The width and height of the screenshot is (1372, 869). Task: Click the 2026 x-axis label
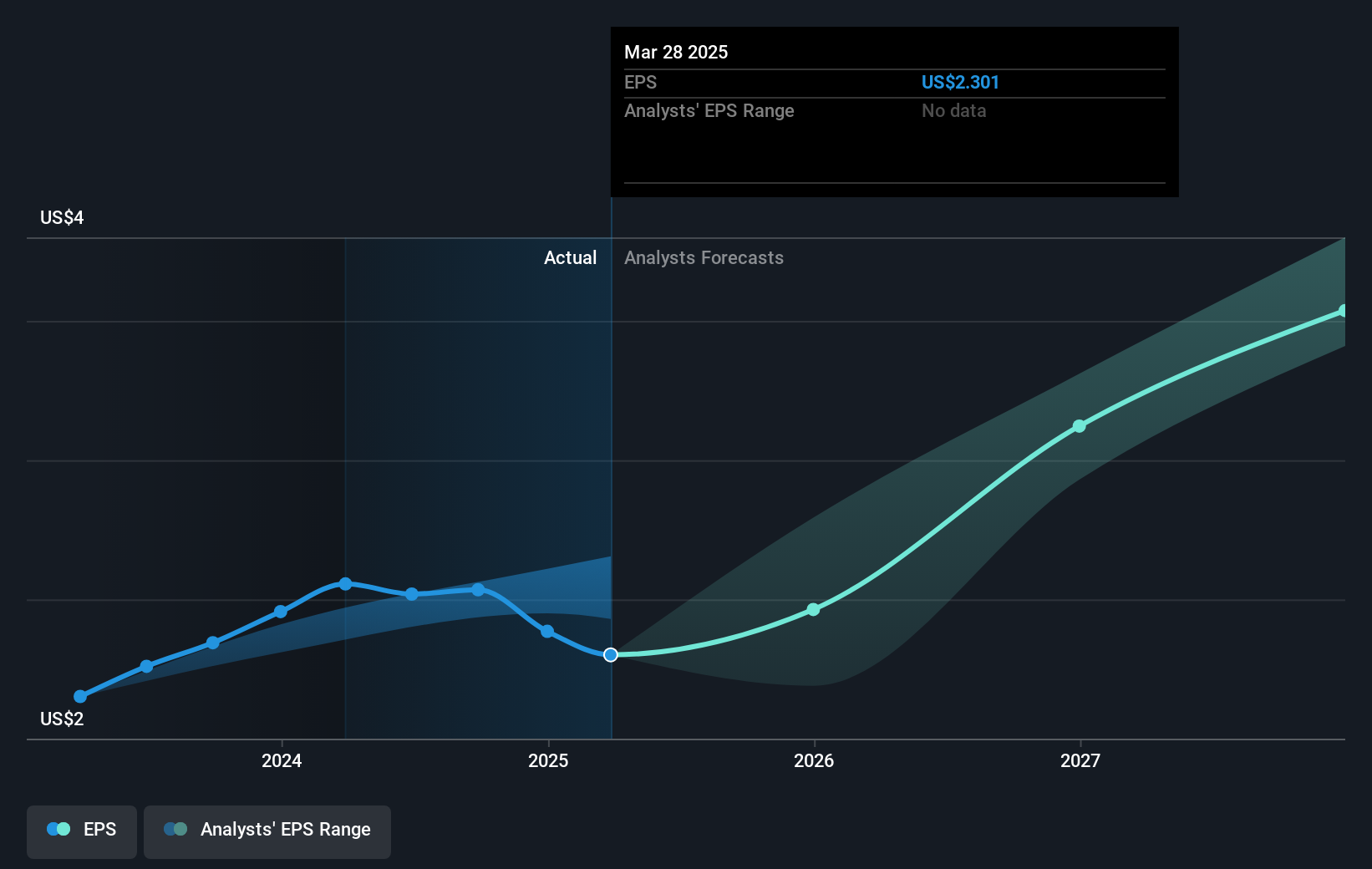click(814, 760)
